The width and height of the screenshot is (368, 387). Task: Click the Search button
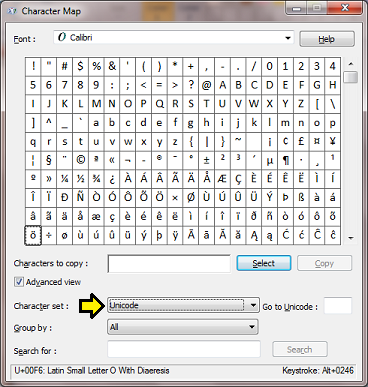point(300,349)
